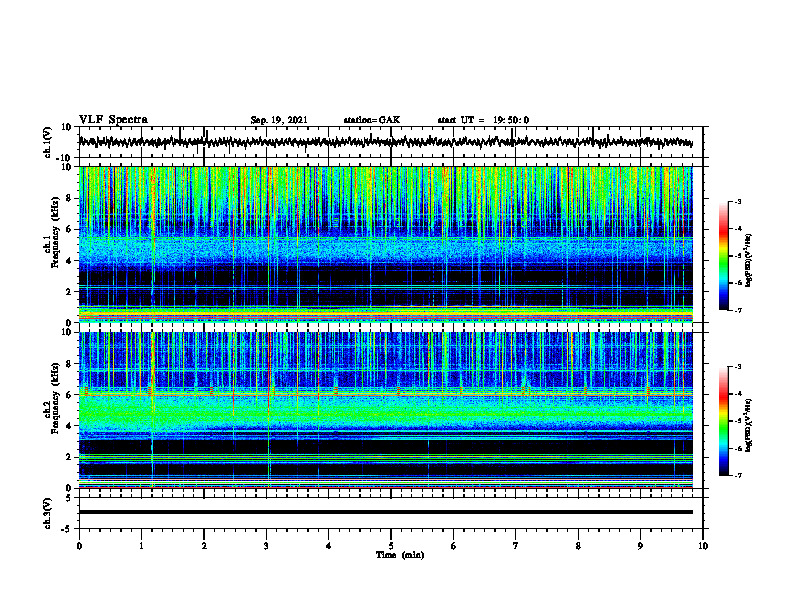
Task: Click the flat ch.3 voltage trace line
Action: pyautogui.click(x=385, y=512)
